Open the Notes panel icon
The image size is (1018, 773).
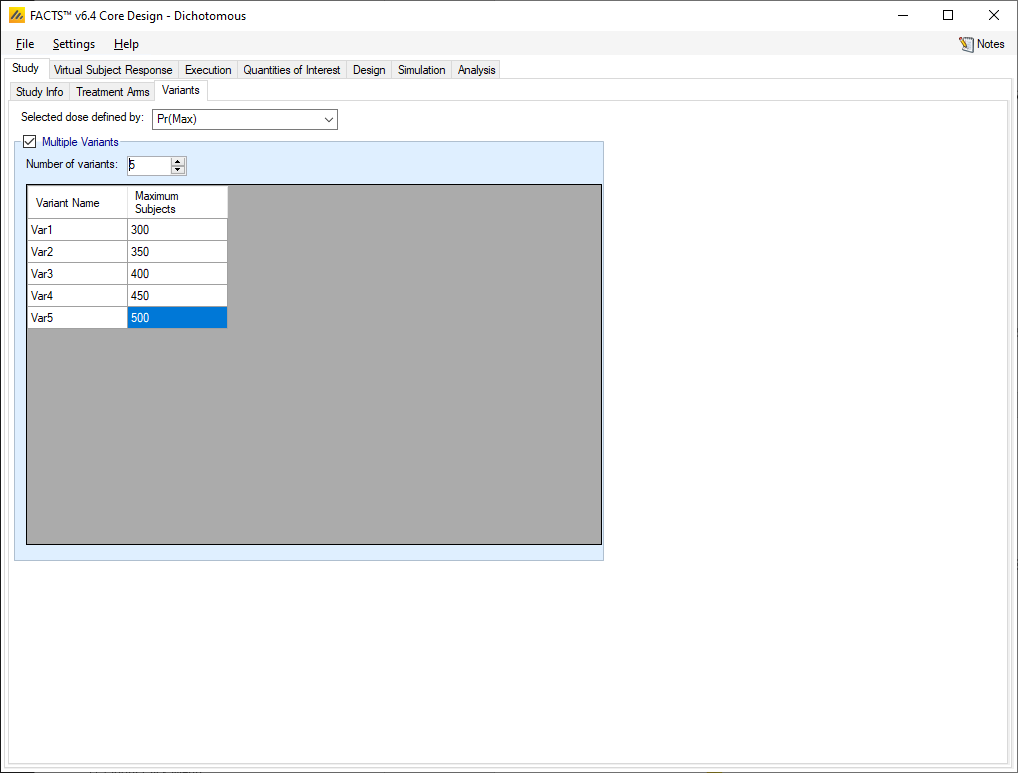pyautogui.click(x=966, y=44)
